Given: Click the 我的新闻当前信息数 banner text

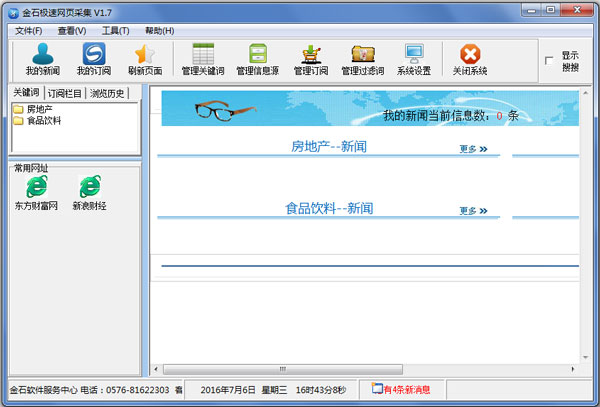Looking at the screenshot, I should click(451, 116).
